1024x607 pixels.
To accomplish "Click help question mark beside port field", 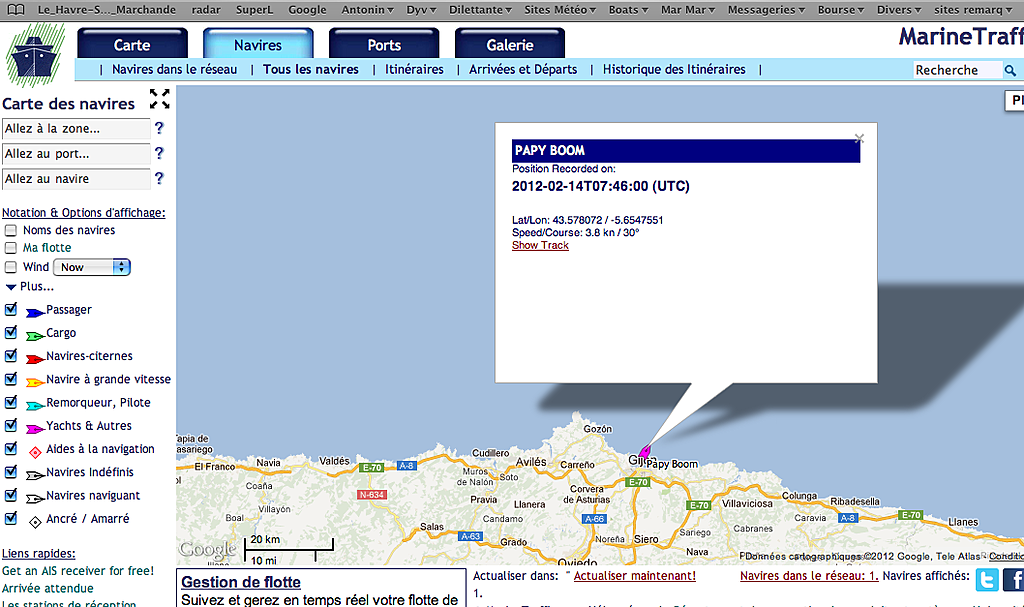I will (159, 153).
